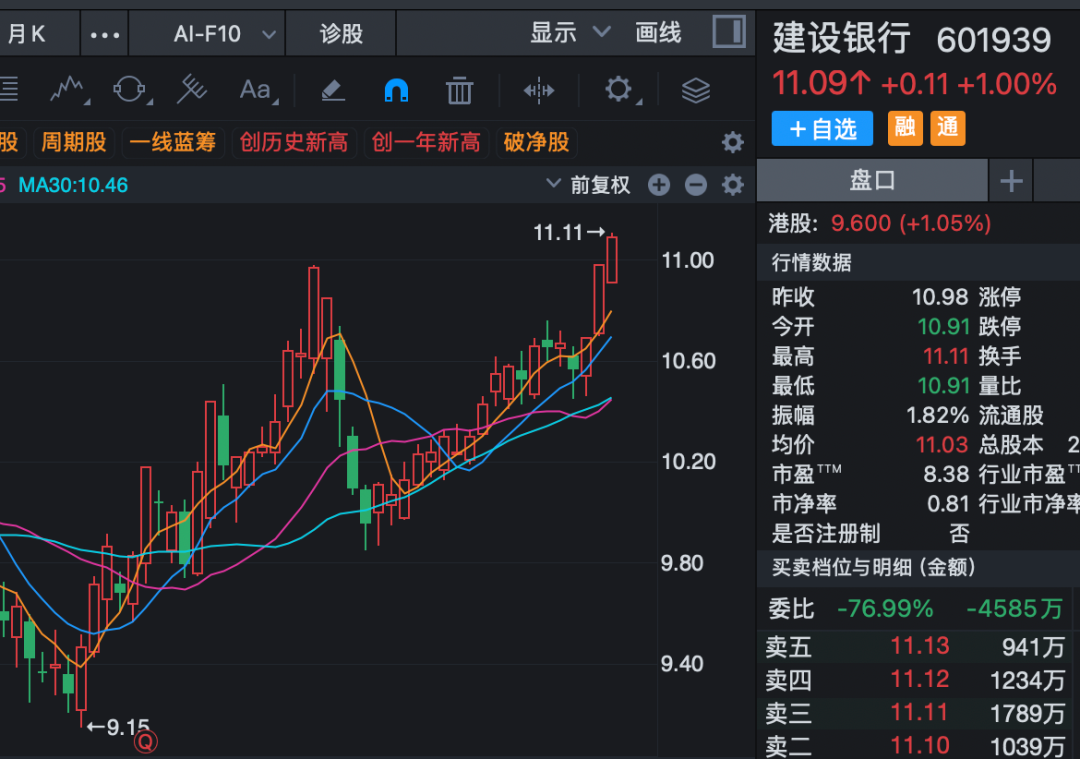Click stock code 601939
This screenshot has height=759, width=1080.
[993, 40]
